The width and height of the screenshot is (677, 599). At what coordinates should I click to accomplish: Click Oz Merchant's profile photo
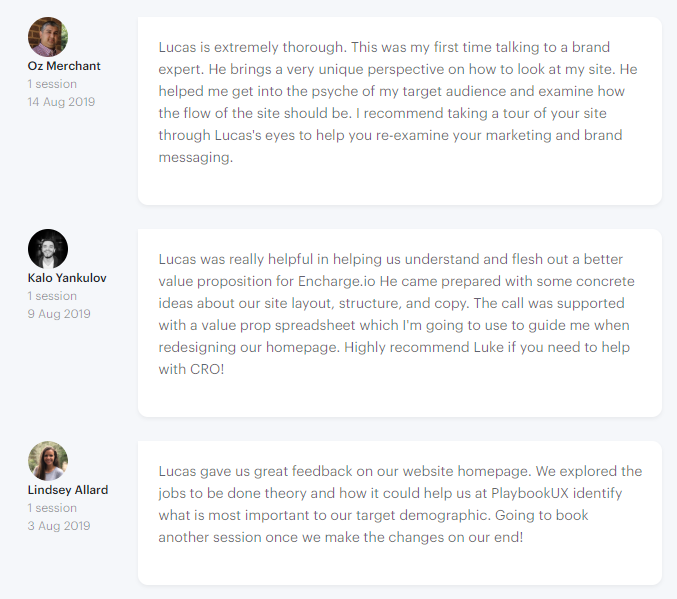[48, 37]
